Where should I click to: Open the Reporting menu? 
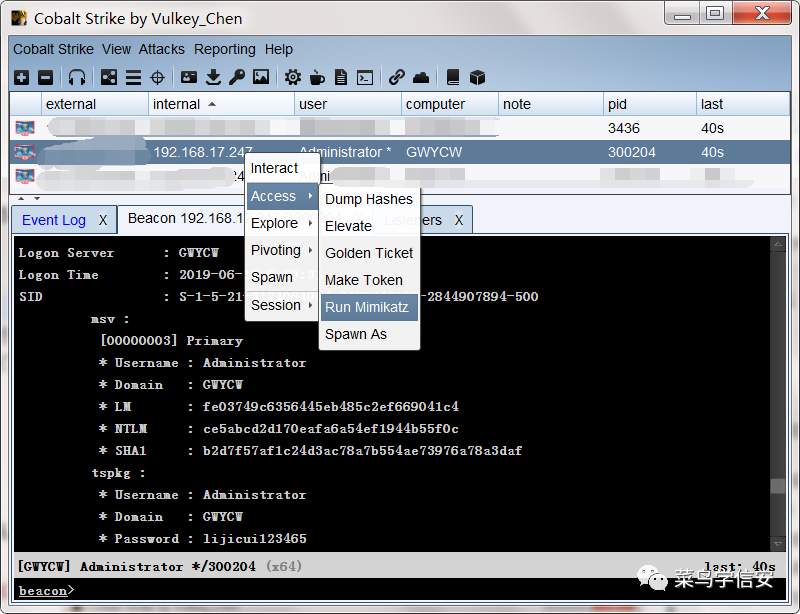[x=224, y=49]
